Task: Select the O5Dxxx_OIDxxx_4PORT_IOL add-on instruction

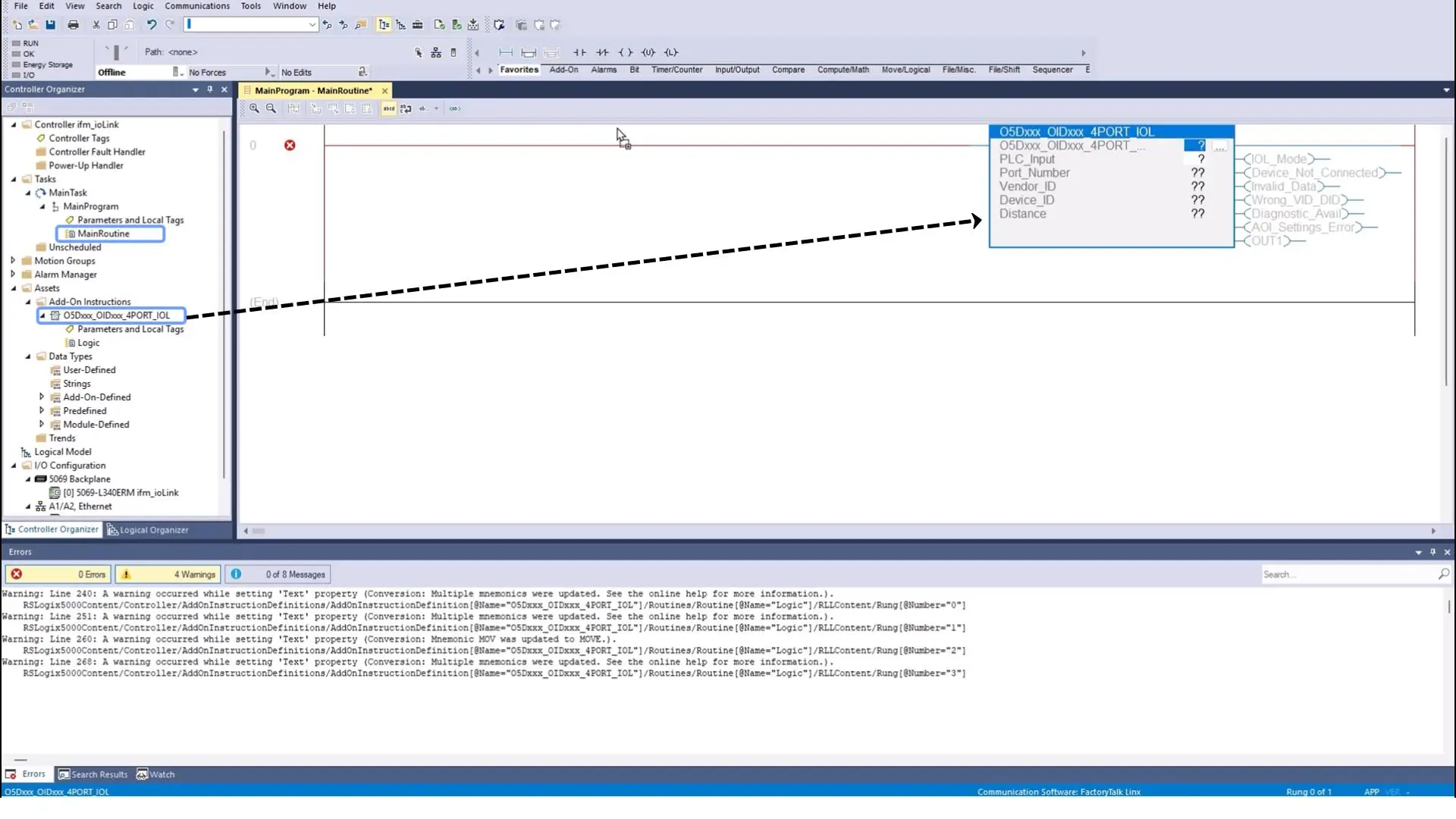Action: [x=116, y=315]
